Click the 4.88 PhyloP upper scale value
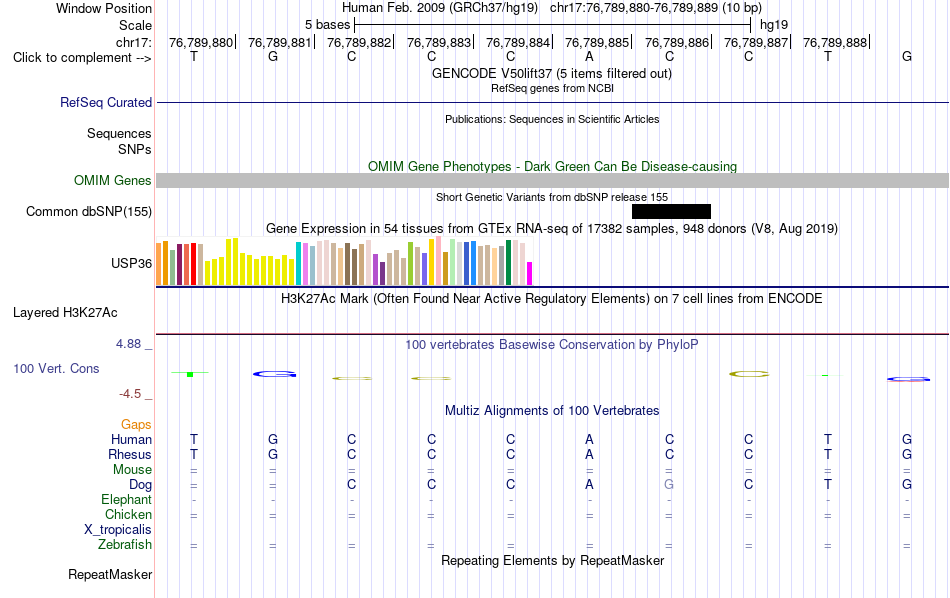Viewport: 950px width, 598px height. click(128, 344)
